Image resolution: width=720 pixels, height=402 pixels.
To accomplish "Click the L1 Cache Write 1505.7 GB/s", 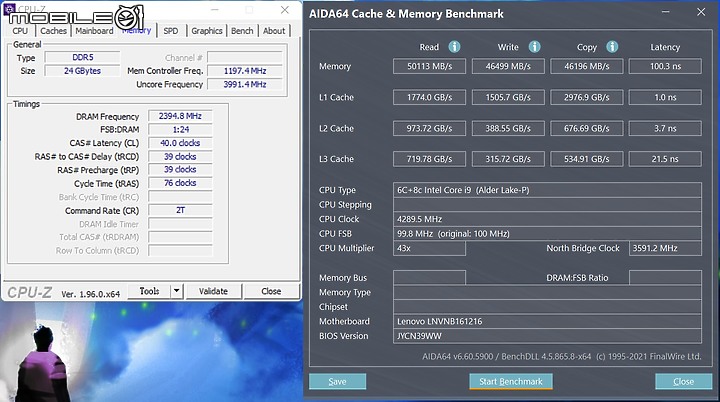I will 508,97.
